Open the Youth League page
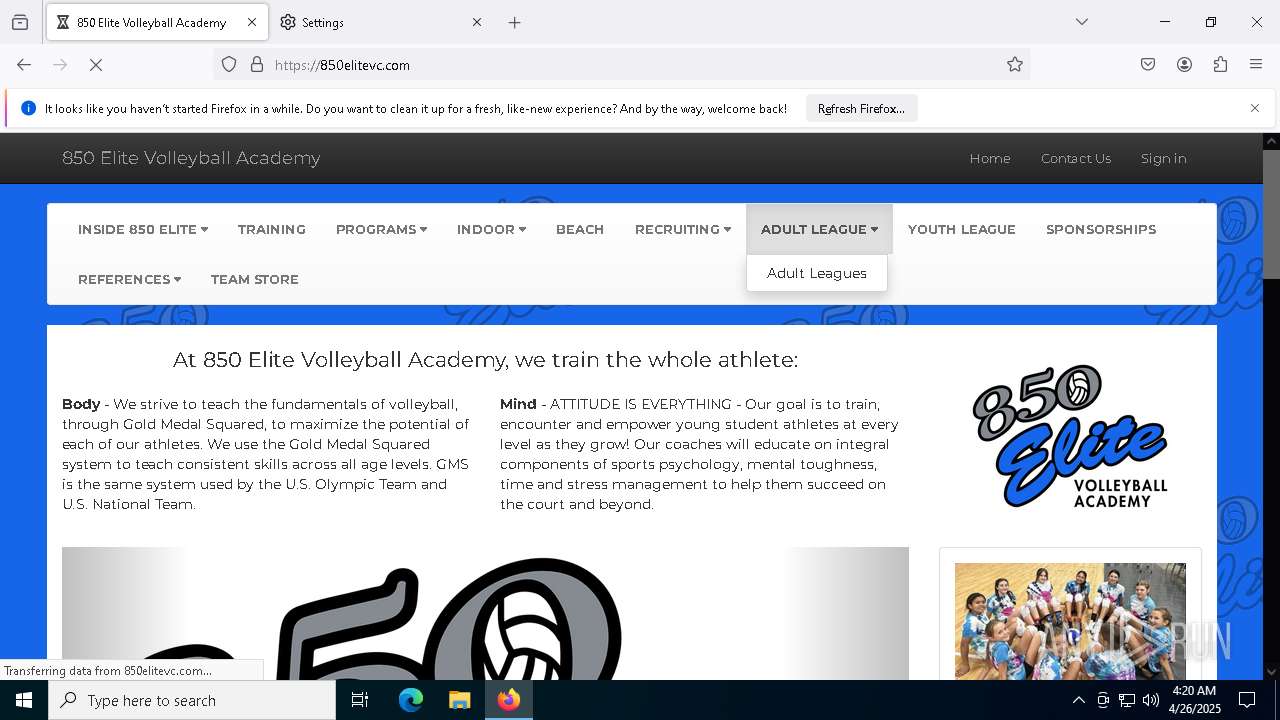This screenshot has height=720, width=1280. (962, 229)
